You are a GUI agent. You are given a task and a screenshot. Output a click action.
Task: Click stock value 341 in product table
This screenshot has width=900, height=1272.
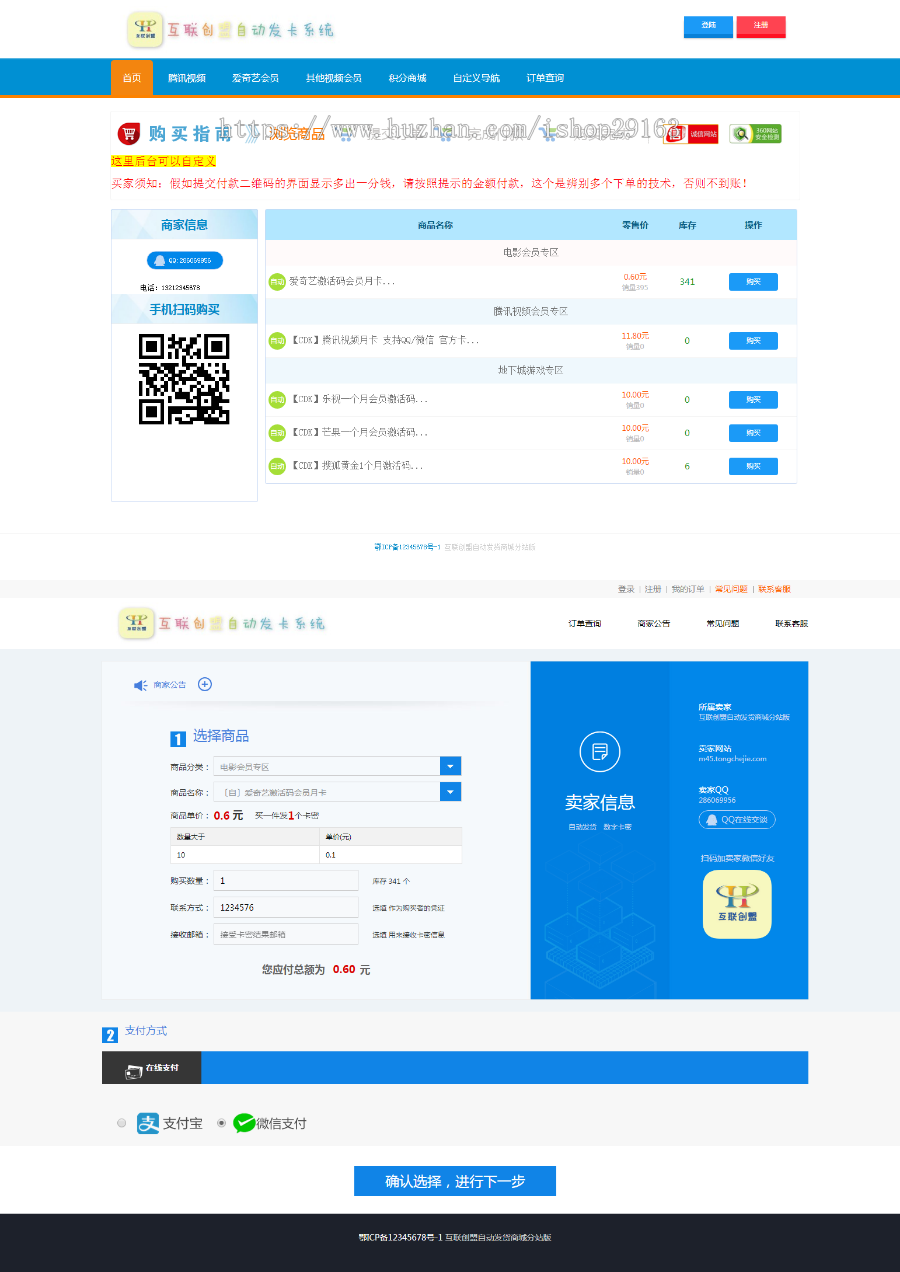(x=687, y=282)
